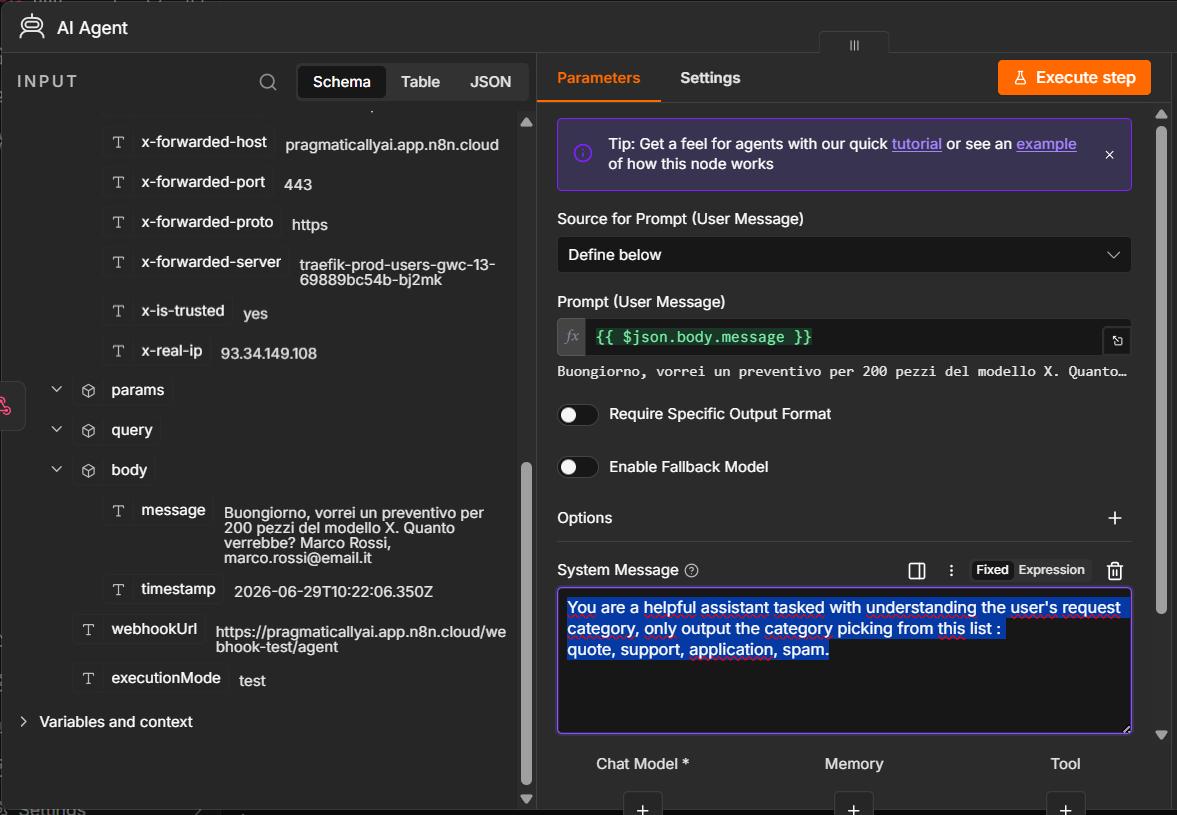
Task: Click the Buongiorno prompt preview result text
Action: pyautogui.click(x=841, y=371)
